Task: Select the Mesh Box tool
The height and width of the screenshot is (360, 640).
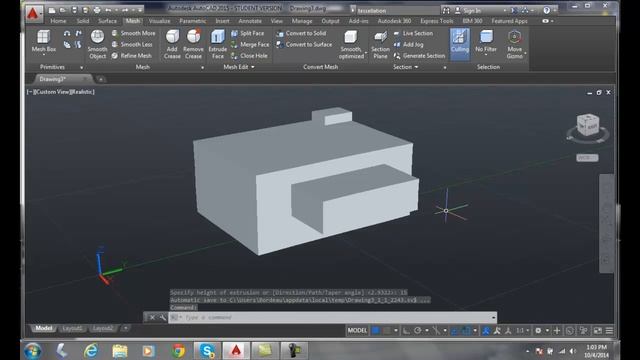Action: [x=44, y=42]
